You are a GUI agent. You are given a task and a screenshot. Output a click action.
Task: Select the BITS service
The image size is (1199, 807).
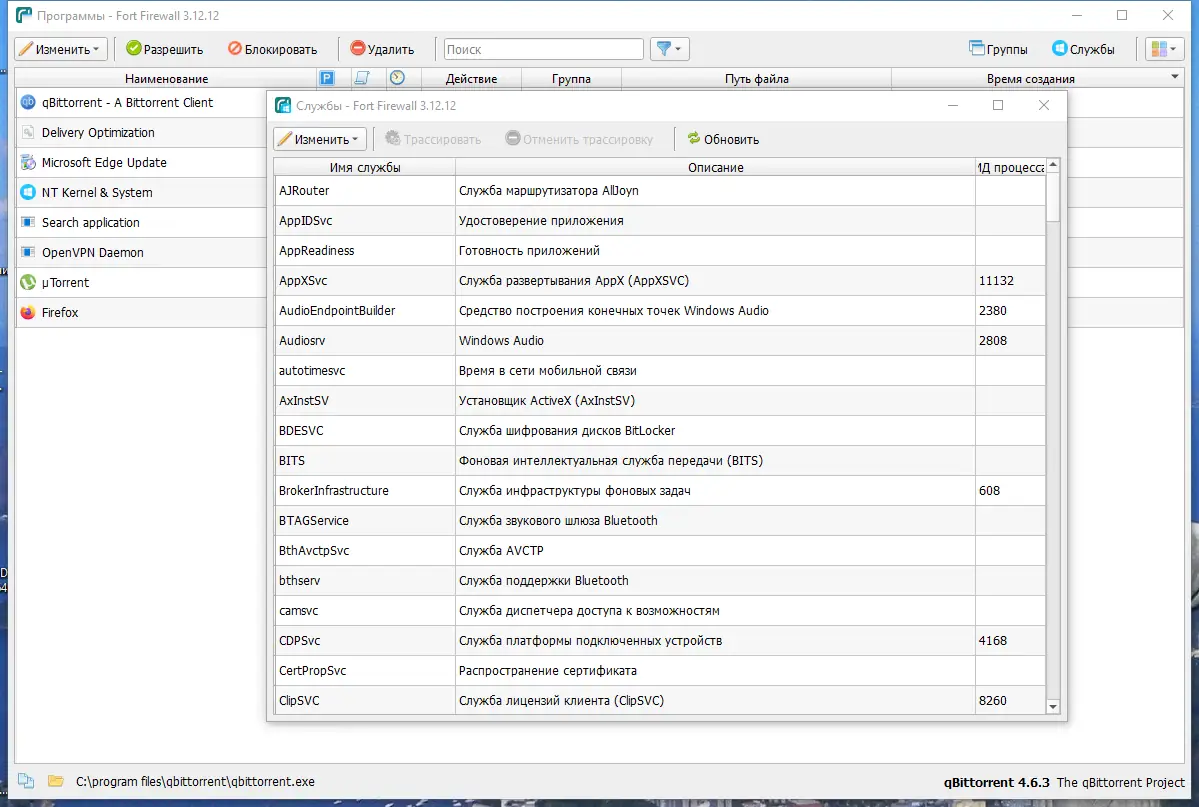659,460
